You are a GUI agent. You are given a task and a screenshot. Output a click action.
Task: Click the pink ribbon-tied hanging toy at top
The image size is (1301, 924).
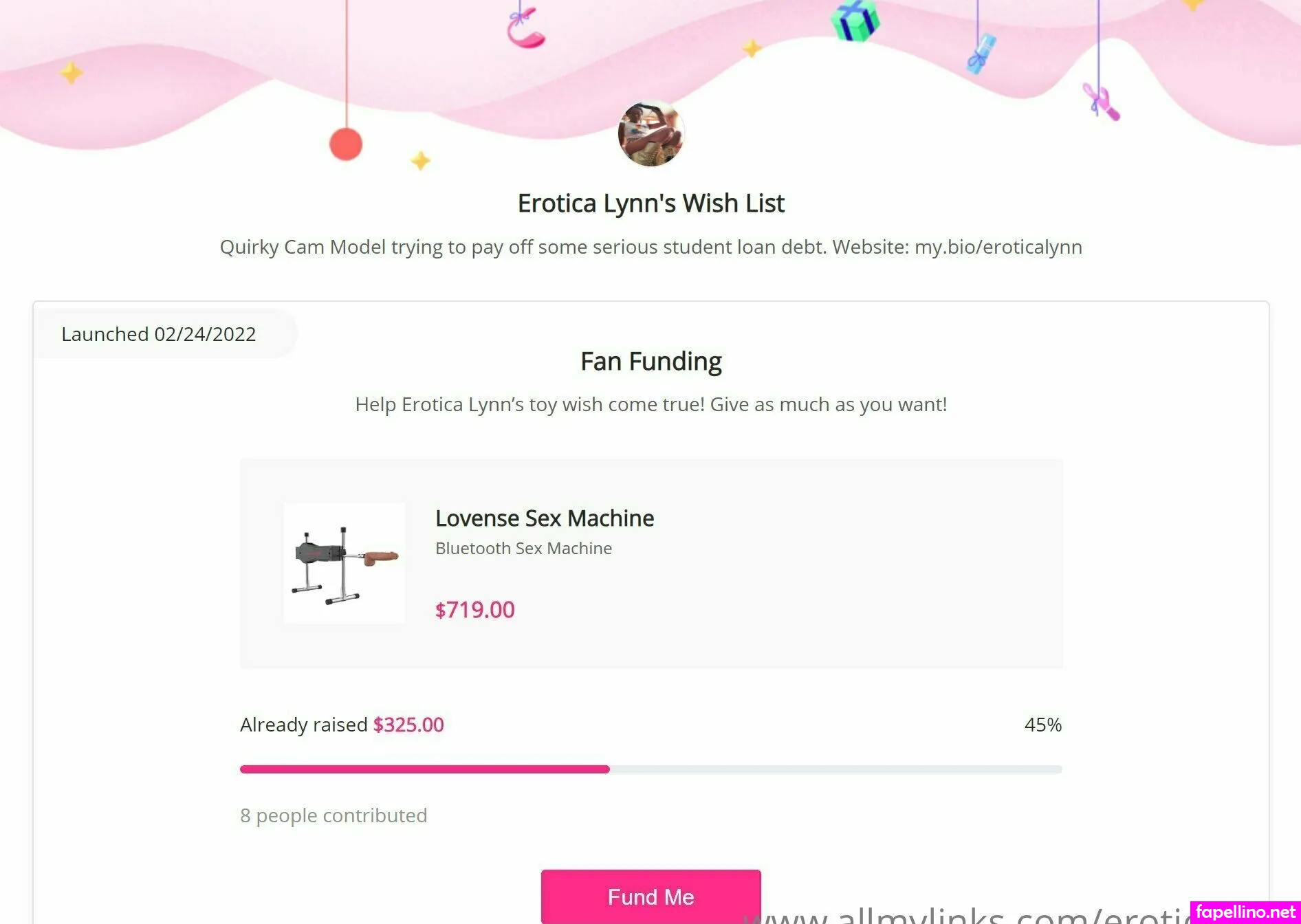[525, 29]
